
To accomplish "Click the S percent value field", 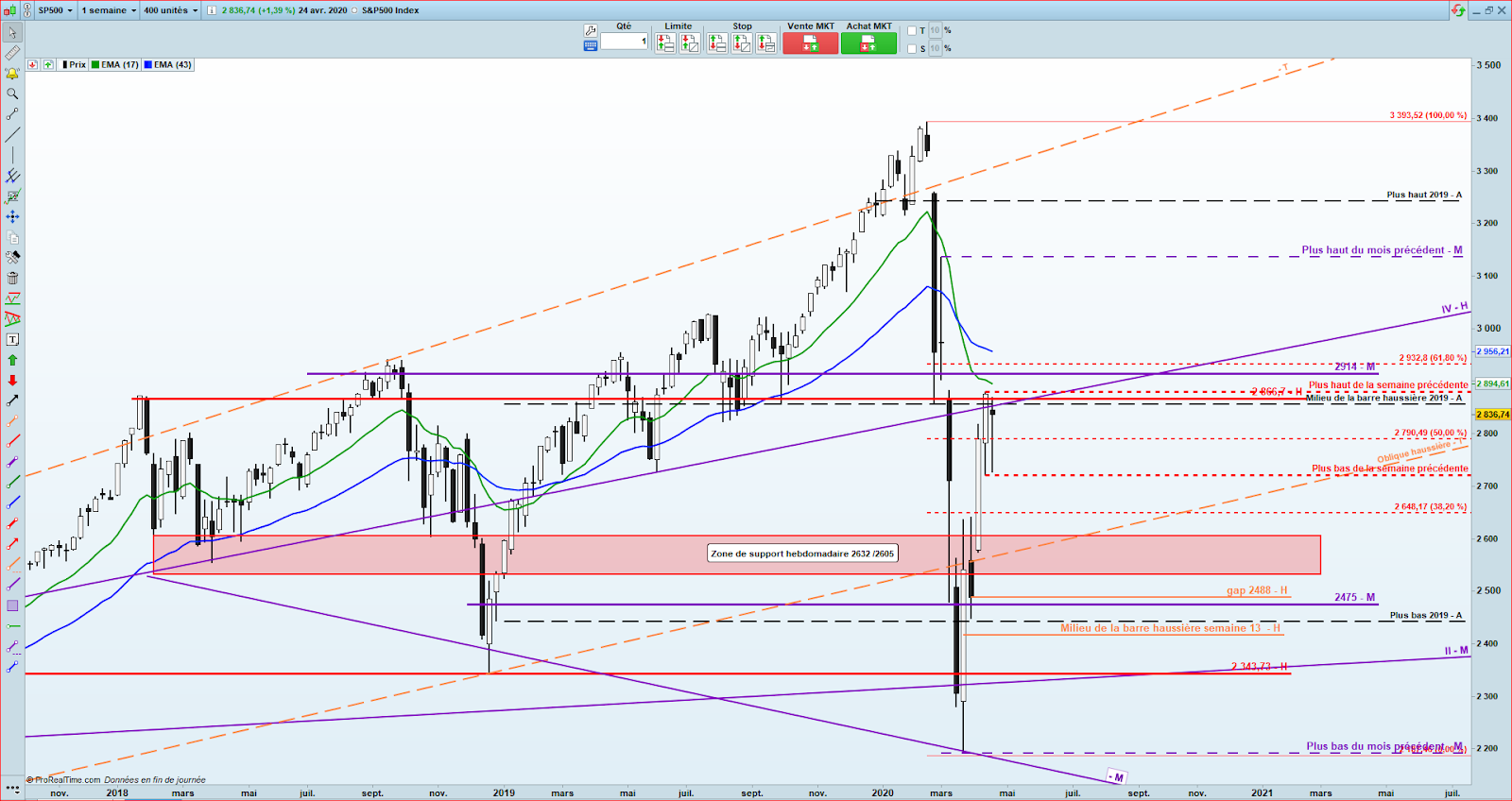I will tap(935, 49).
